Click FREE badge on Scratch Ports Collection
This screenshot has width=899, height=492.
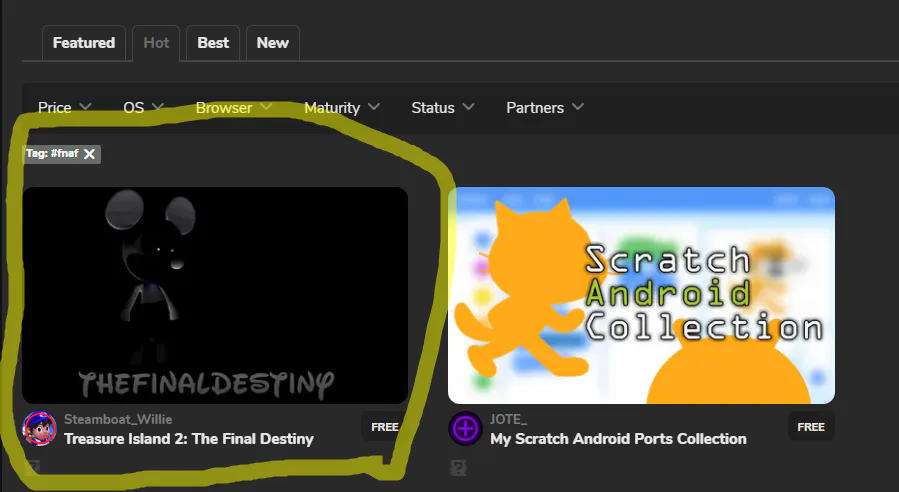click(x=811, y=427)
